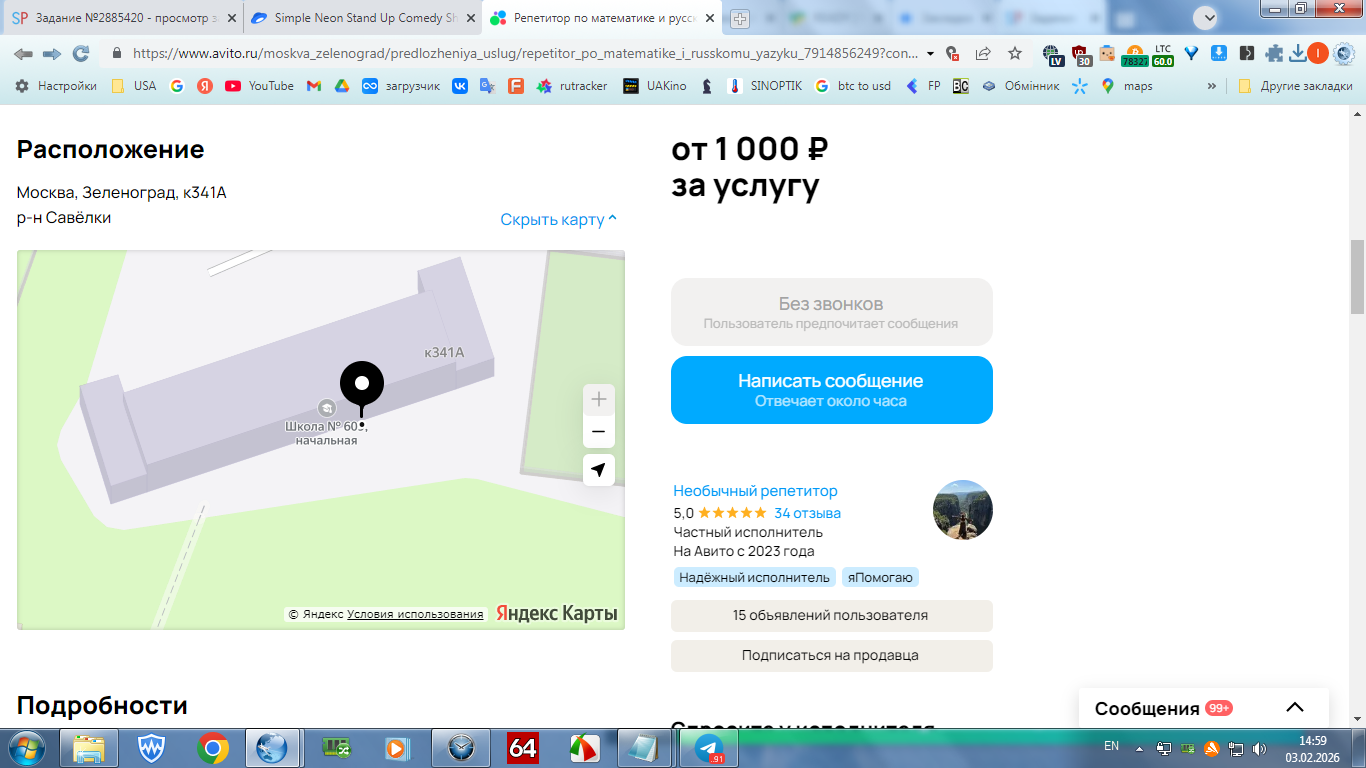Show more bookmarks with the chevron
The width and height of the screenshot is (1366, 768).
point(1212,86)
